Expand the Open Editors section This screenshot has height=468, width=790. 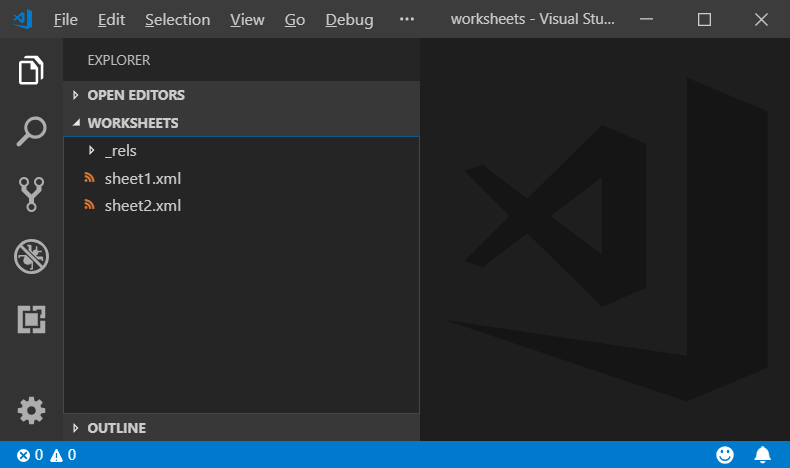pyautogui.click(x=135, y=95)
